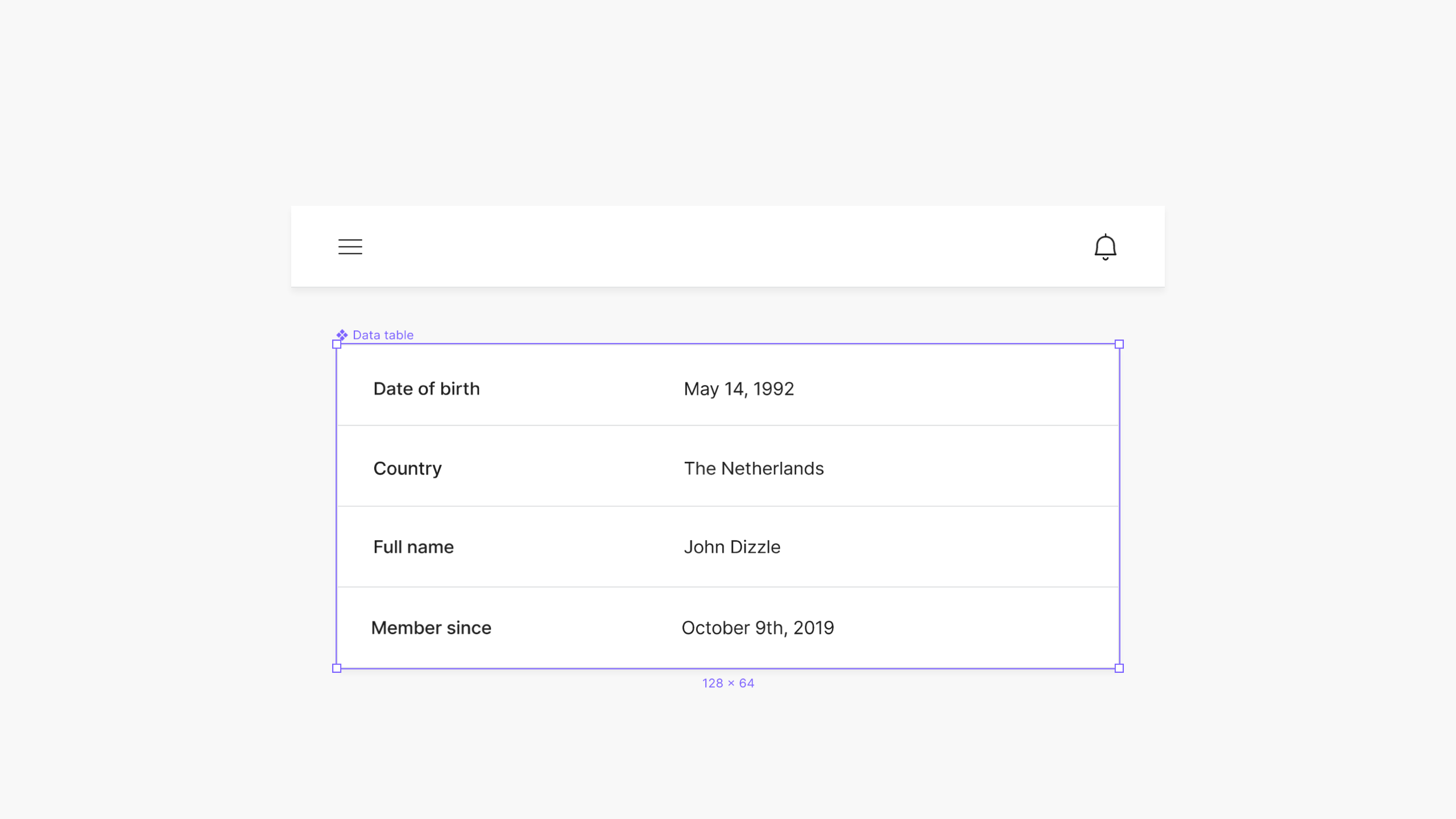Select the Data table component label
The image size is (1456, 819).
[x=383, y=335]
